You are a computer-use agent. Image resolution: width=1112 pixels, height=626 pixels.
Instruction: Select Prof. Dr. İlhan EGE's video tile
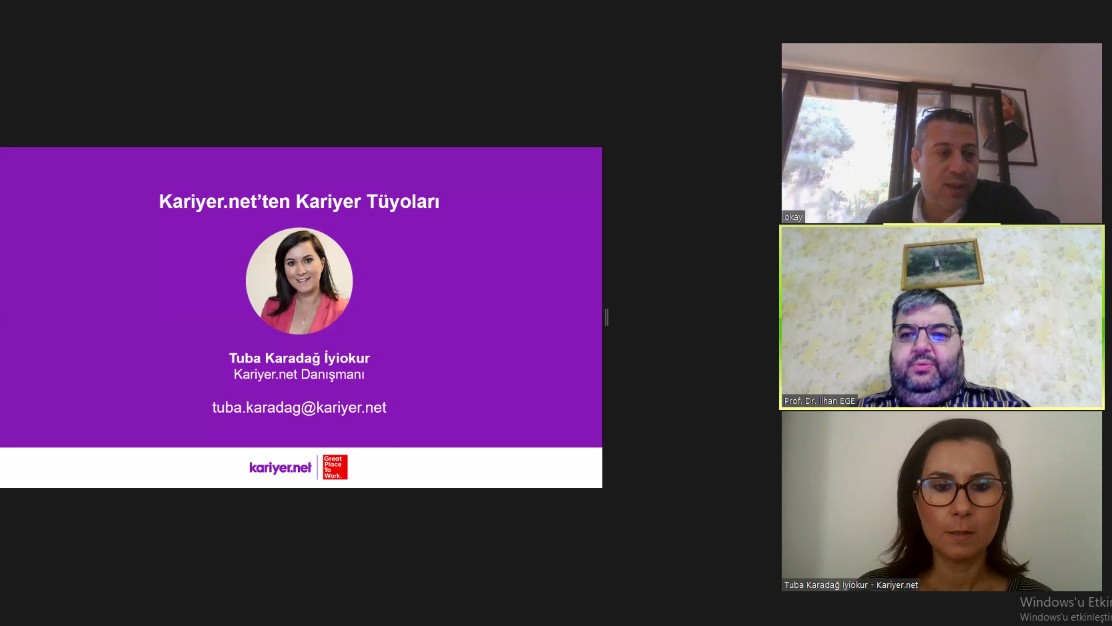point(942,317)
